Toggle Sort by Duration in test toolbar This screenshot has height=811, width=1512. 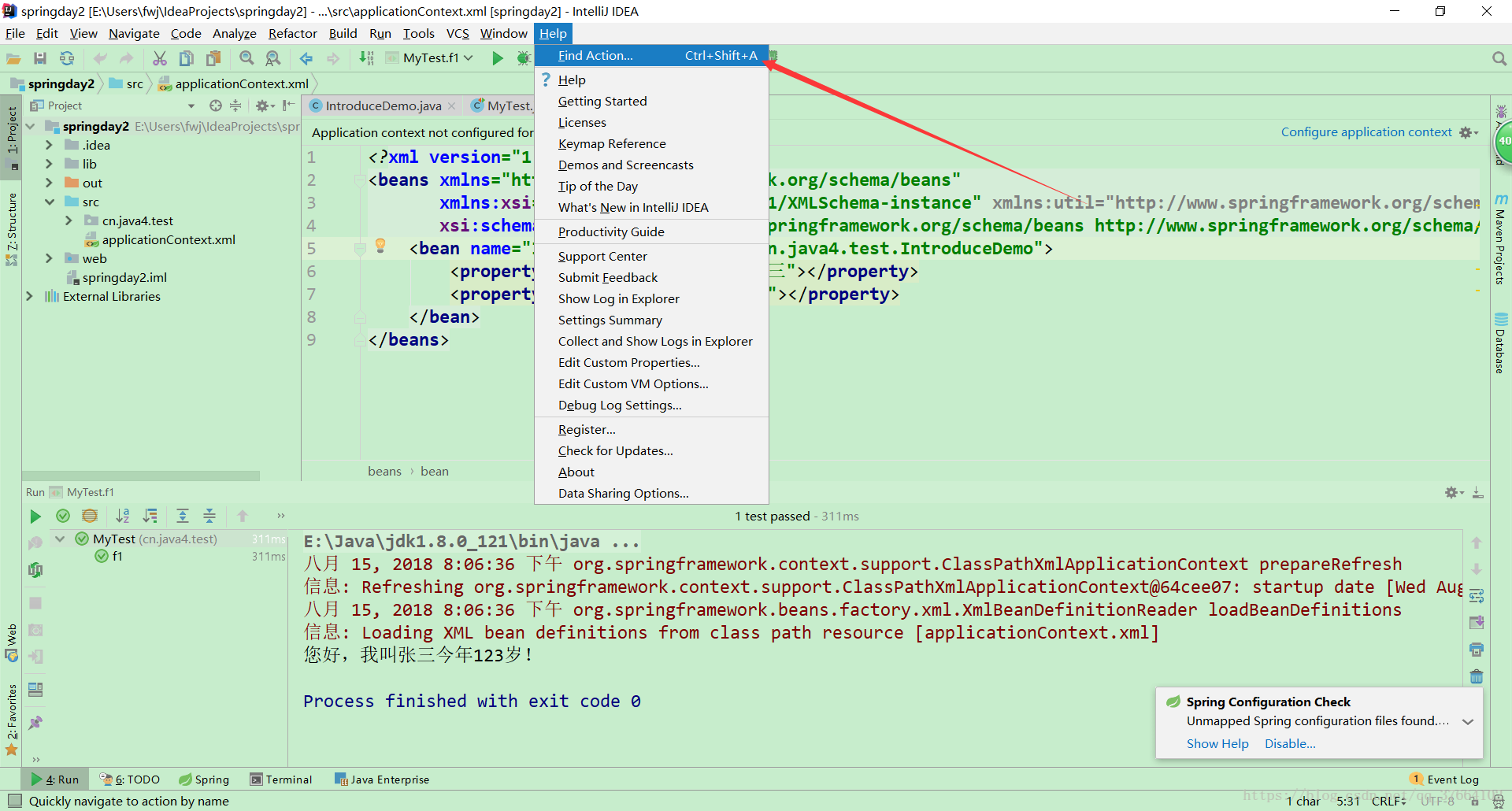150,516
